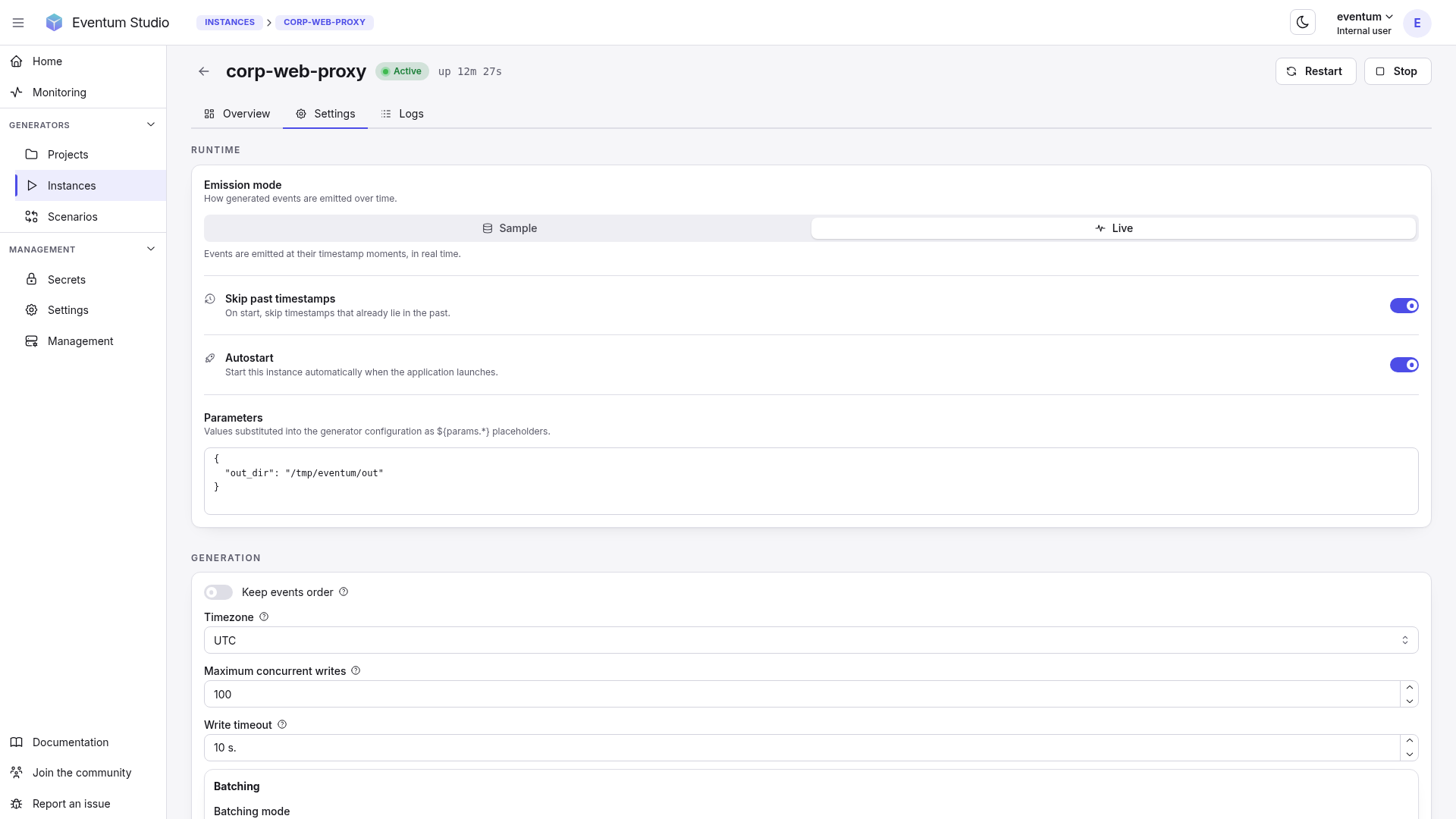Toggle Skip past timestamps switch

[x=1404, y=306]
